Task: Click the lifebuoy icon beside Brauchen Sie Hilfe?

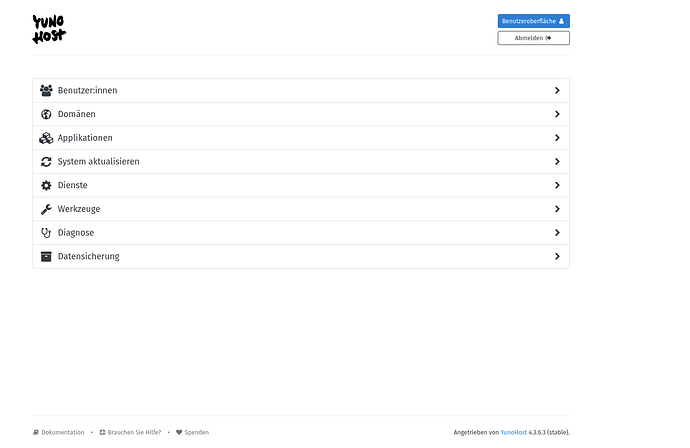Action: (102, 432)
